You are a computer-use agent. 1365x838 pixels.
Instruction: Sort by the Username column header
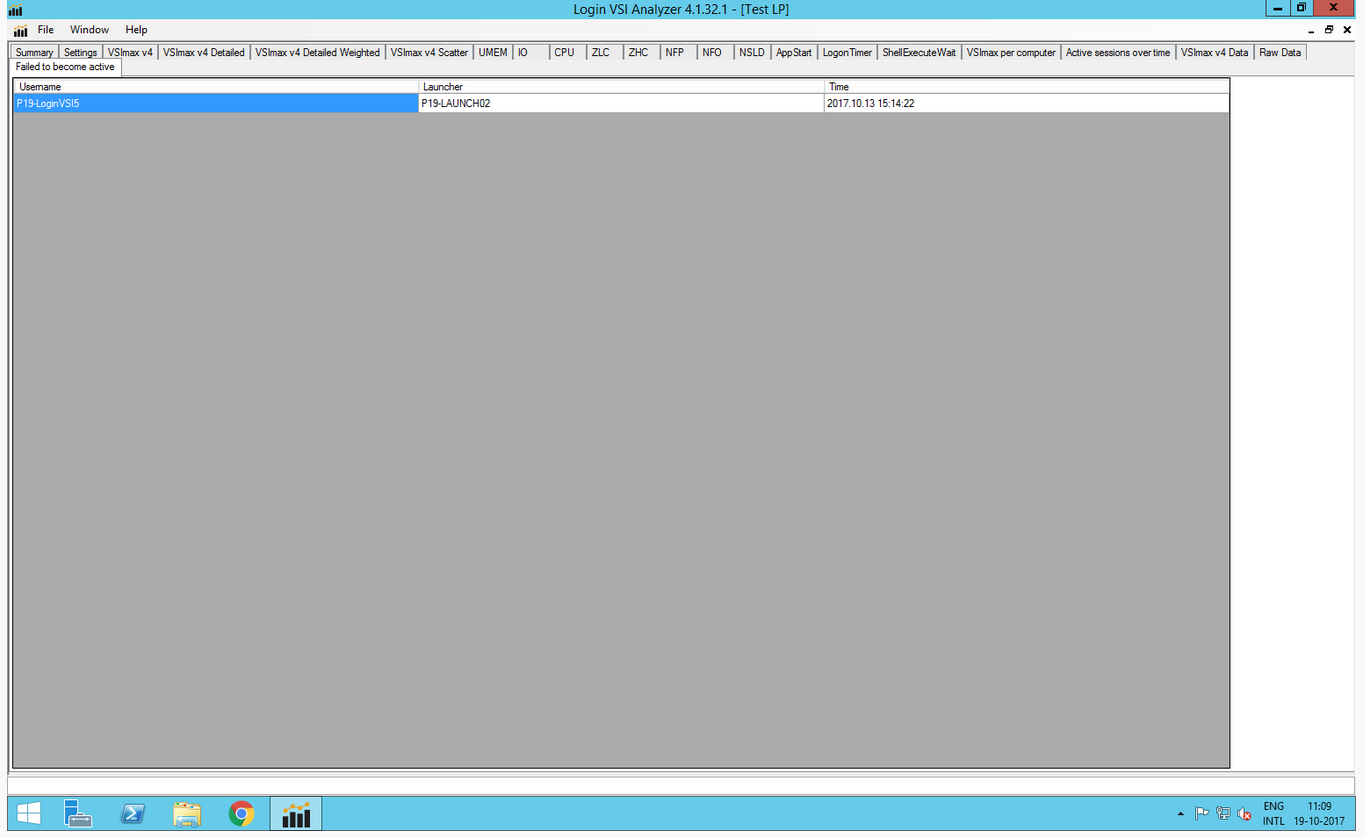click(x=216, y=87)
